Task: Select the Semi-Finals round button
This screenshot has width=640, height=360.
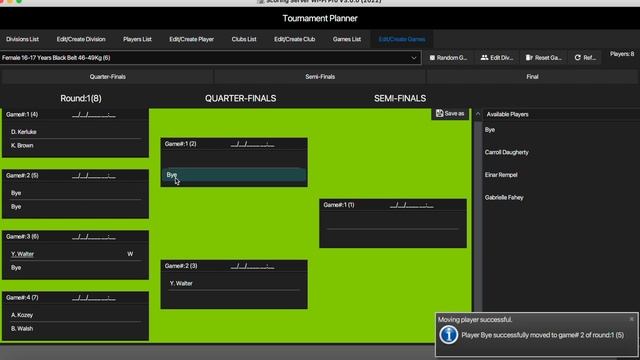Action: (x=320, y=77)
